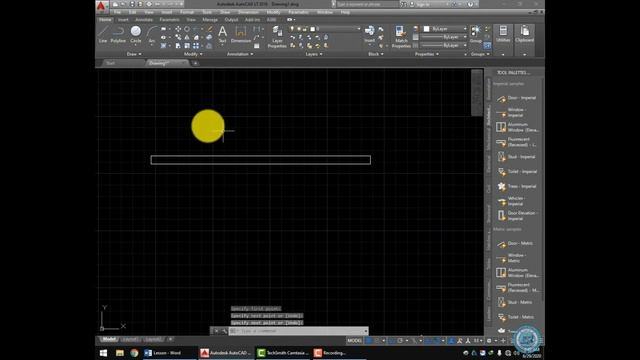640x360 pixels.
Task: Open the Format menu
Action: click(187, 12)
